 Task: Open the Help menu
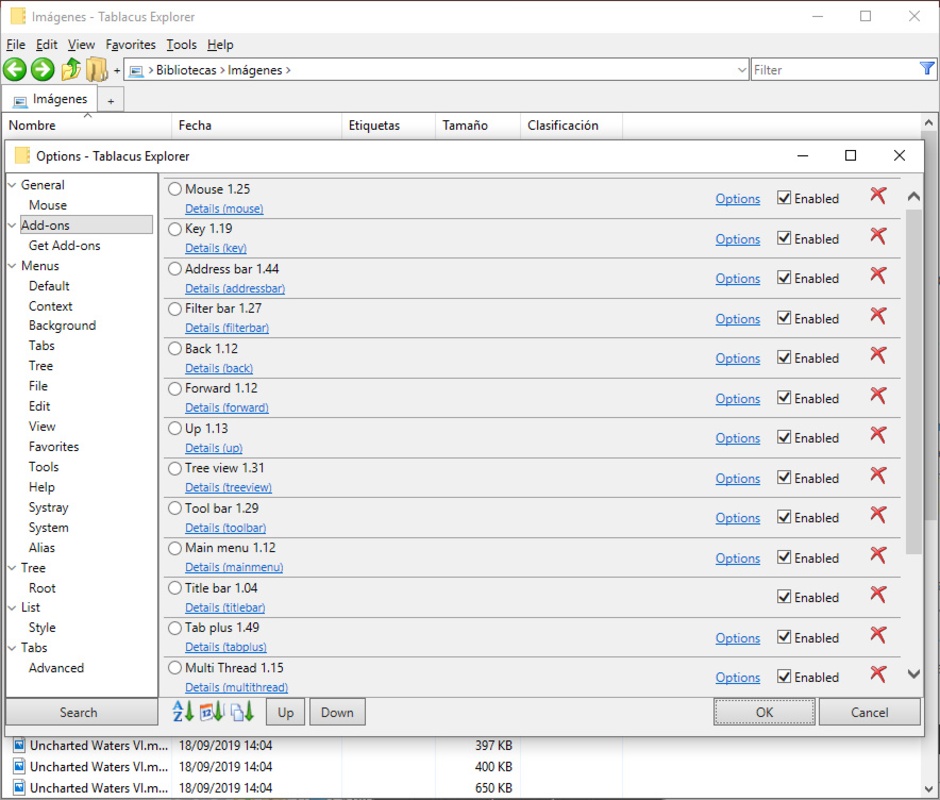click(220, 44)
